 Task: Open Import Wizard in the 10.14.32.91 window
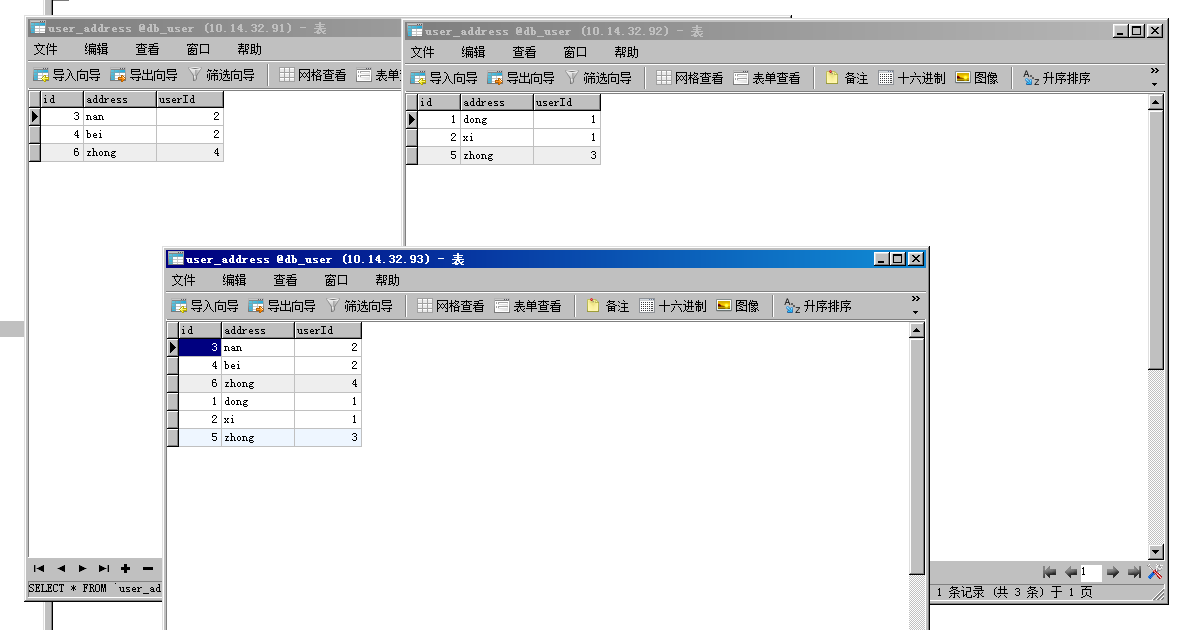[x=67, y=75]
